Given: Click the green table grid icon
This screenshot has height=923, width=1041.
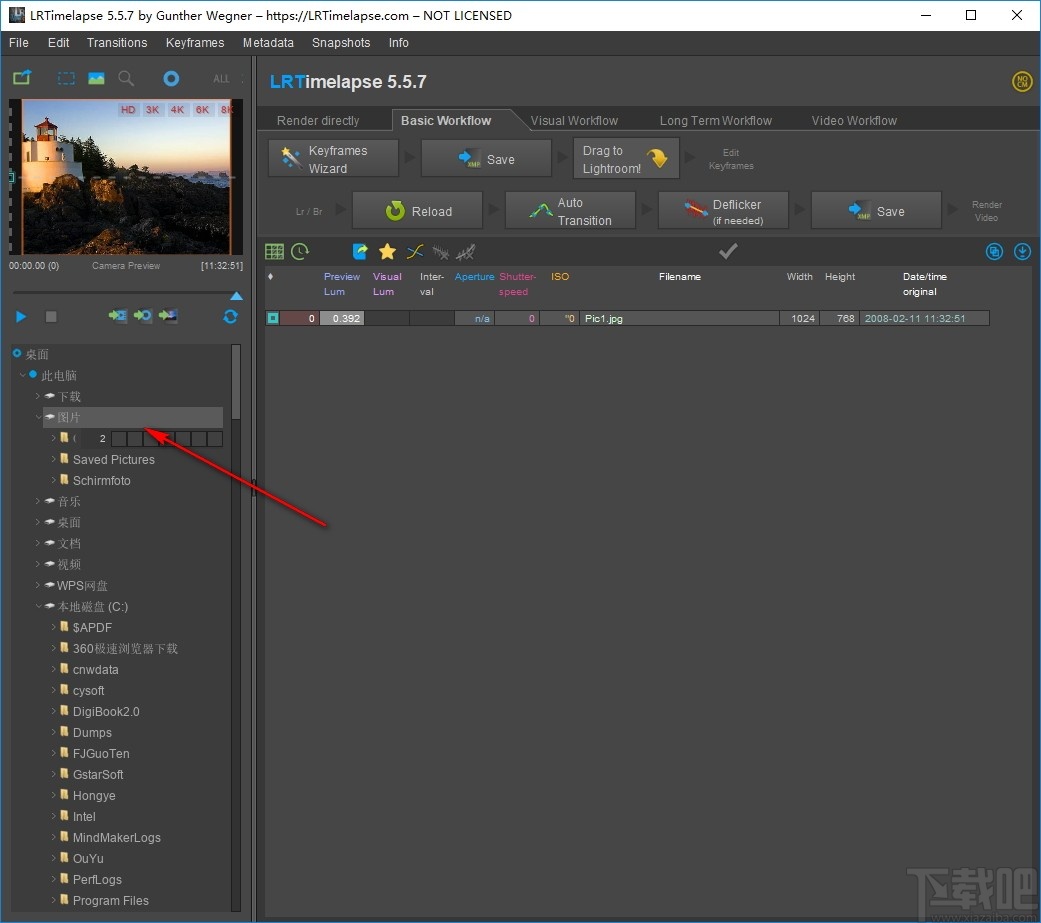Looking at the screenshot, I should (274, 252).
